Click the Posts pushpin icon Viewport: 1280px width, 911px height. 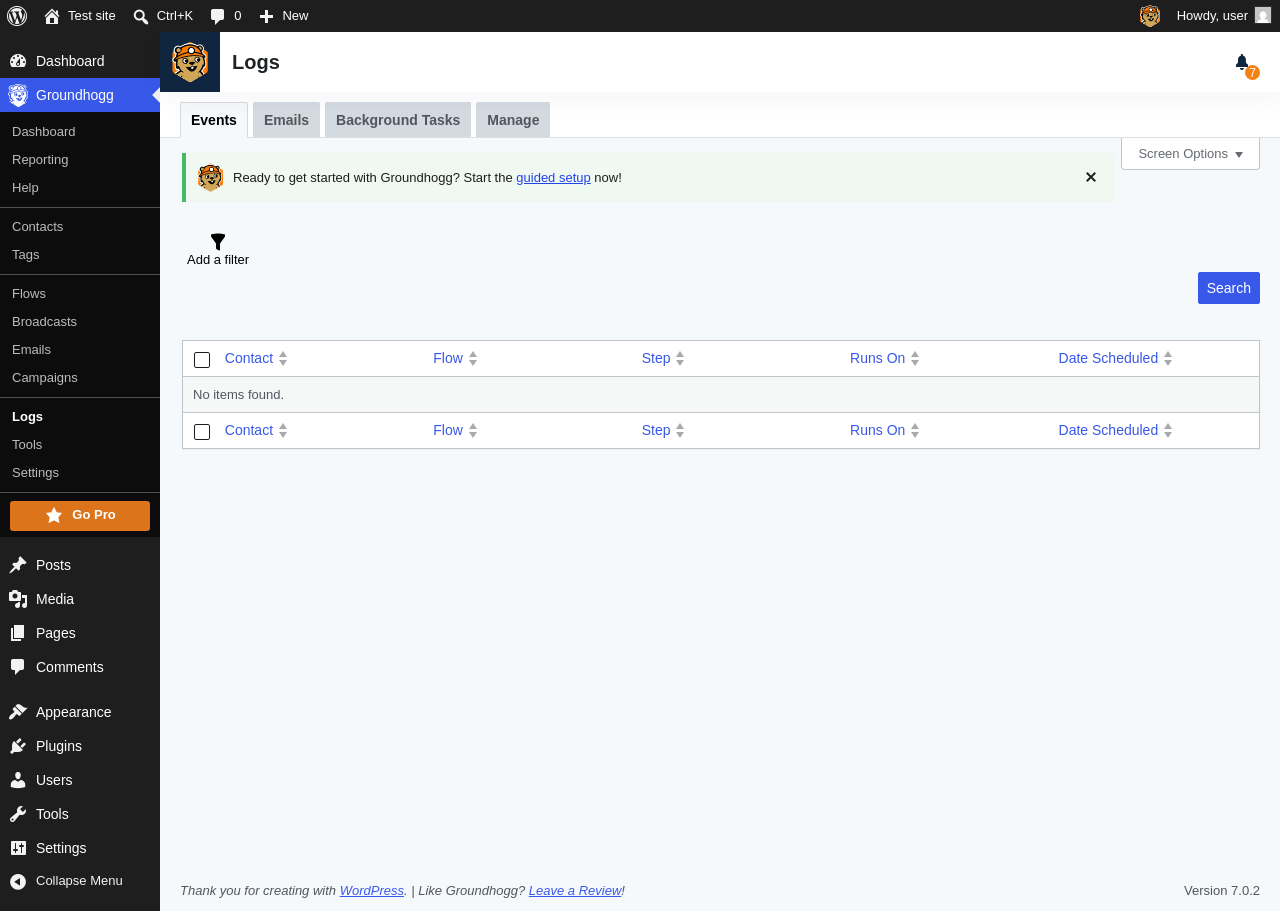(x=18, y=565)
